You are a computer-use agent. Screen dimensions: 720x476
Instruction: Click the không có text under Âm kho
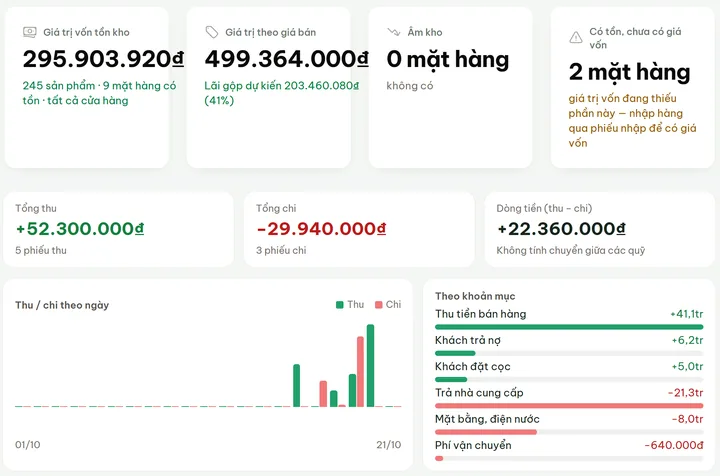(x=410, y=86)
